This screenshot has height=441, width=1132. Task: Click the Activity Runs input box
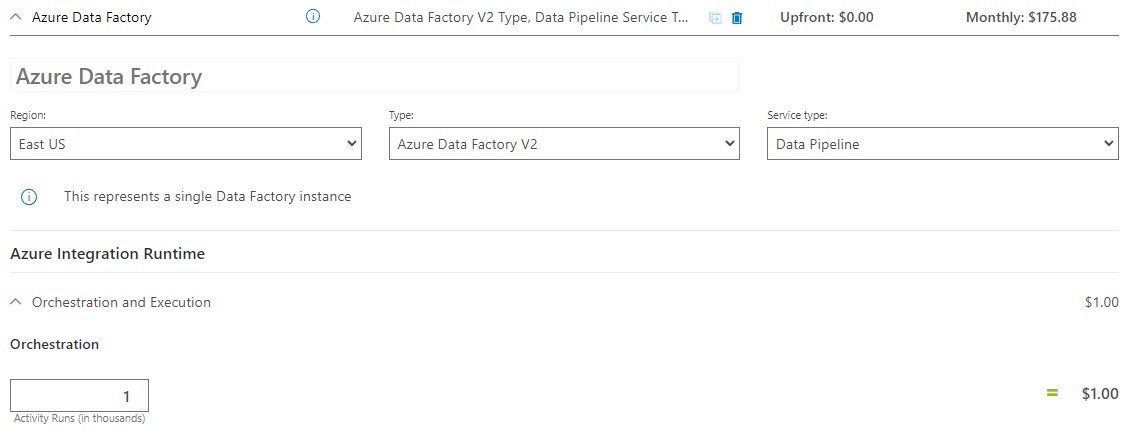[x=80, y=396]
